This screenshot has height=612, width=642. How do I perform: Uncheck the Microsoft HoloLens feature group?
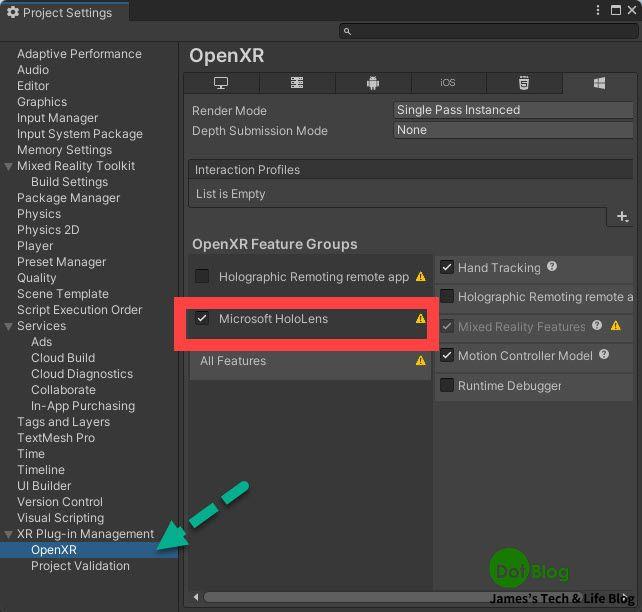pos(202,318)
